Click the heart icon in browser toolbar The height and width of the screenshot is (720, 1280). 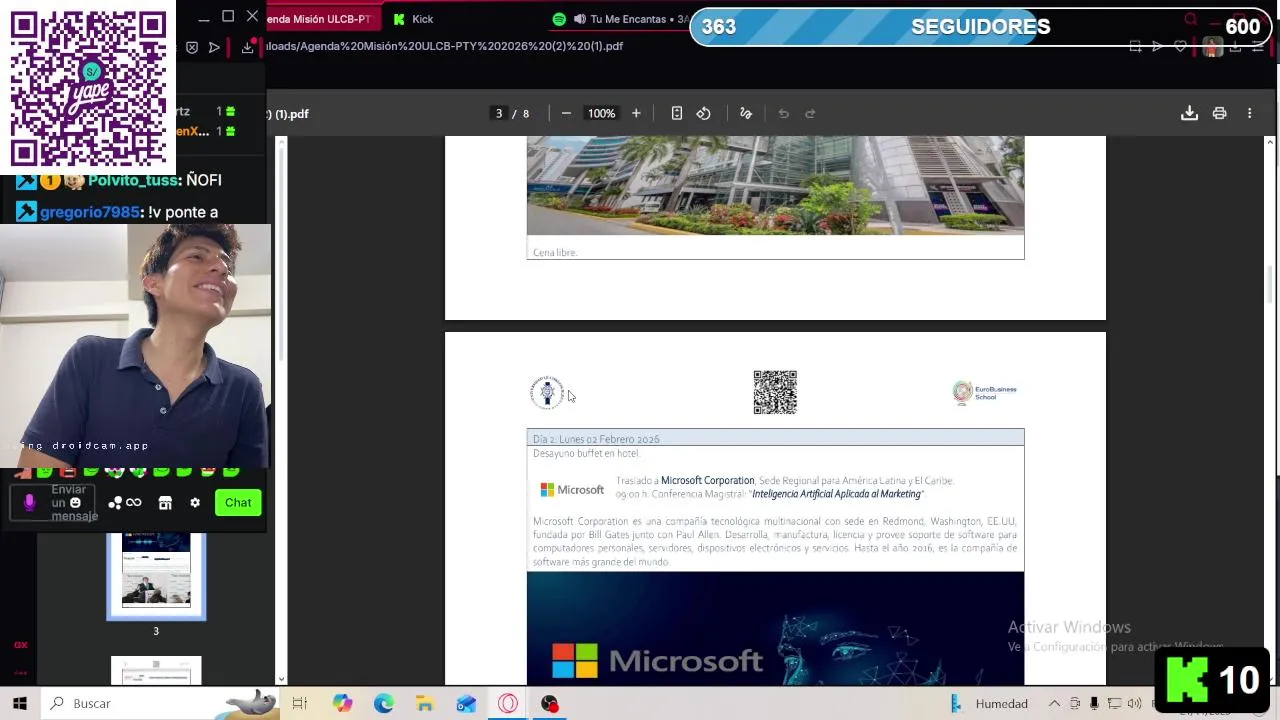point(1180,46)
